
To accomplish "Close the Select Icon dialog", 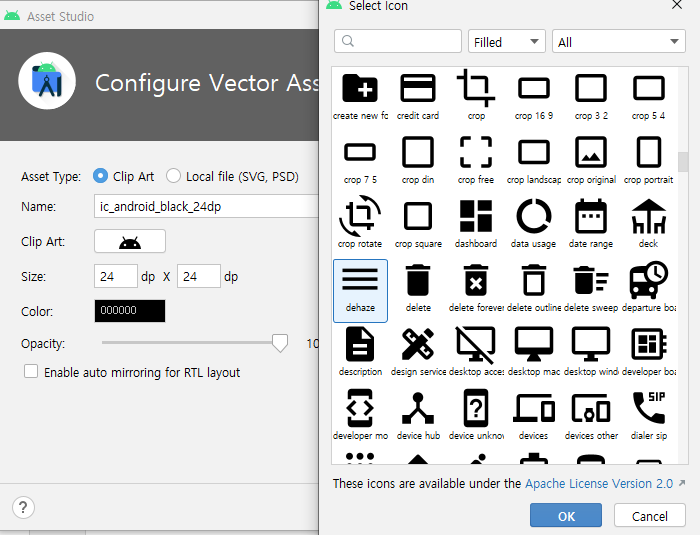I will 677,5.
